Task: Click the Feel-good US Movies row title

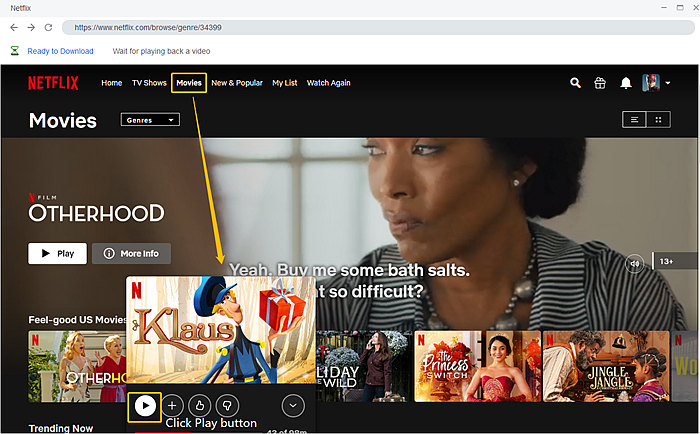Action: coord(77,320)
